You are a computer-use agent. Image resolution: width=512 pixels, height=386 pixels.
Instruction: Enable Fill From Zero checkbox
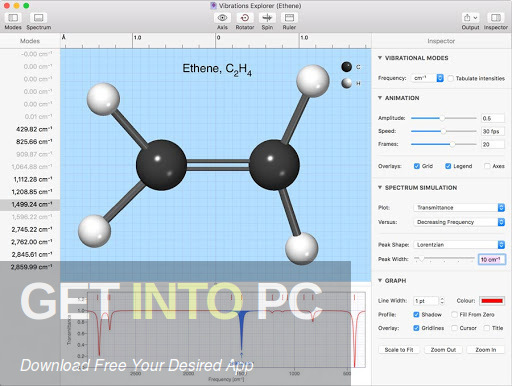pyautogui.click(x=454, y=314)
